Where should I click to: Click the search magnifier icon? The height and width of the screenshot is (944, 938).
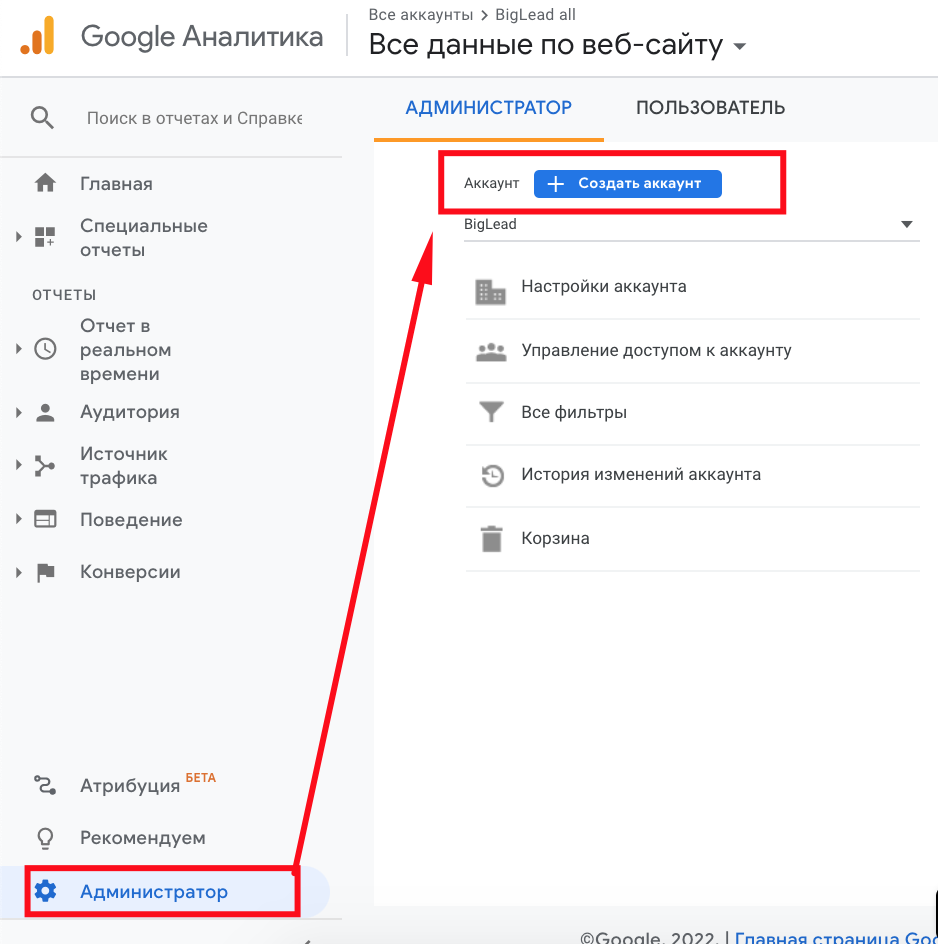(x=42, y=118)
